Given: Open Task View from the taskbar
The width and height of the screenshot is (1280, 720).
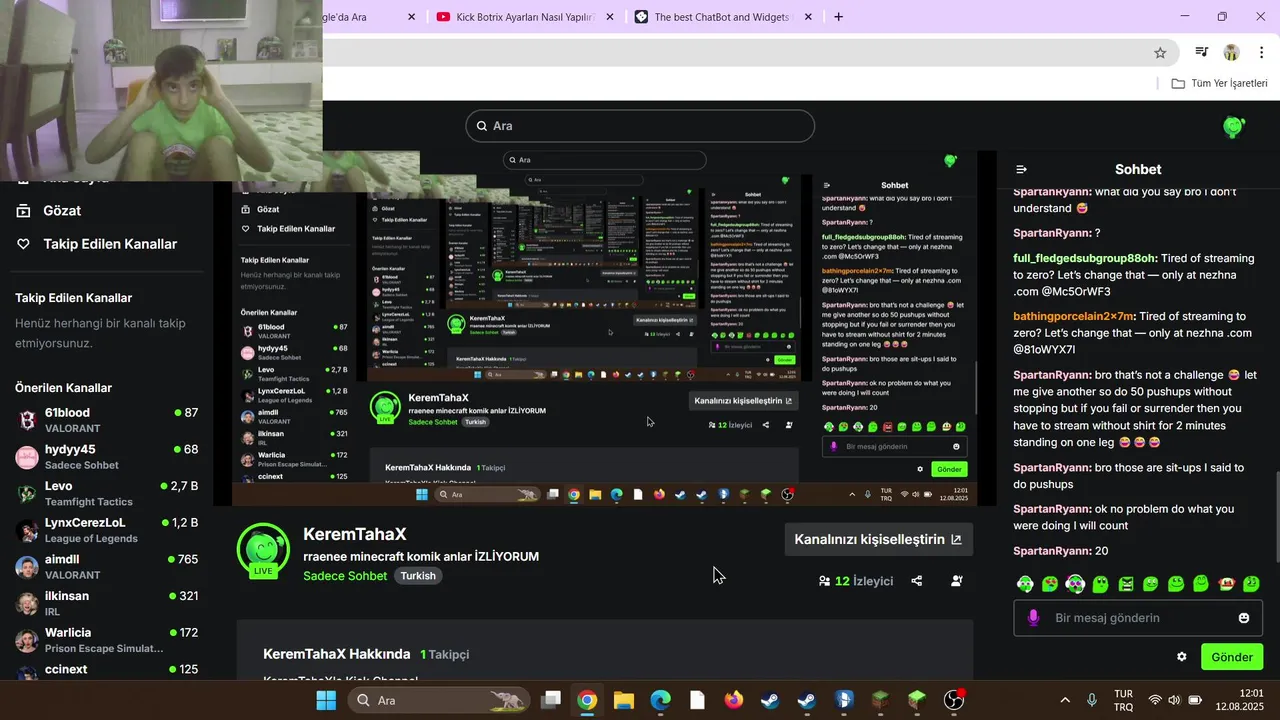Looking at the screenshot, I should coord(551,700).
